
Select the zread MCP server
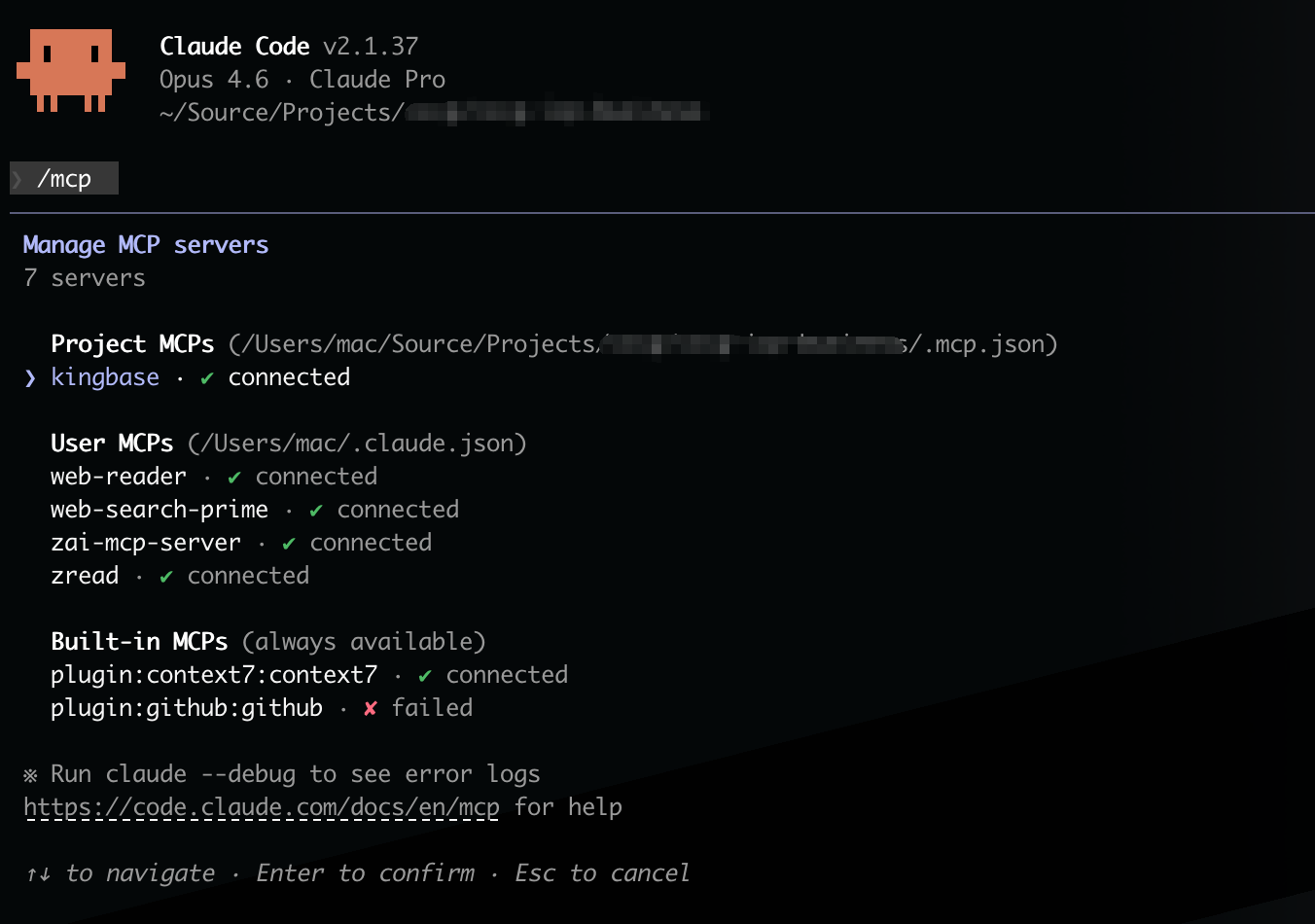point(85,576)
